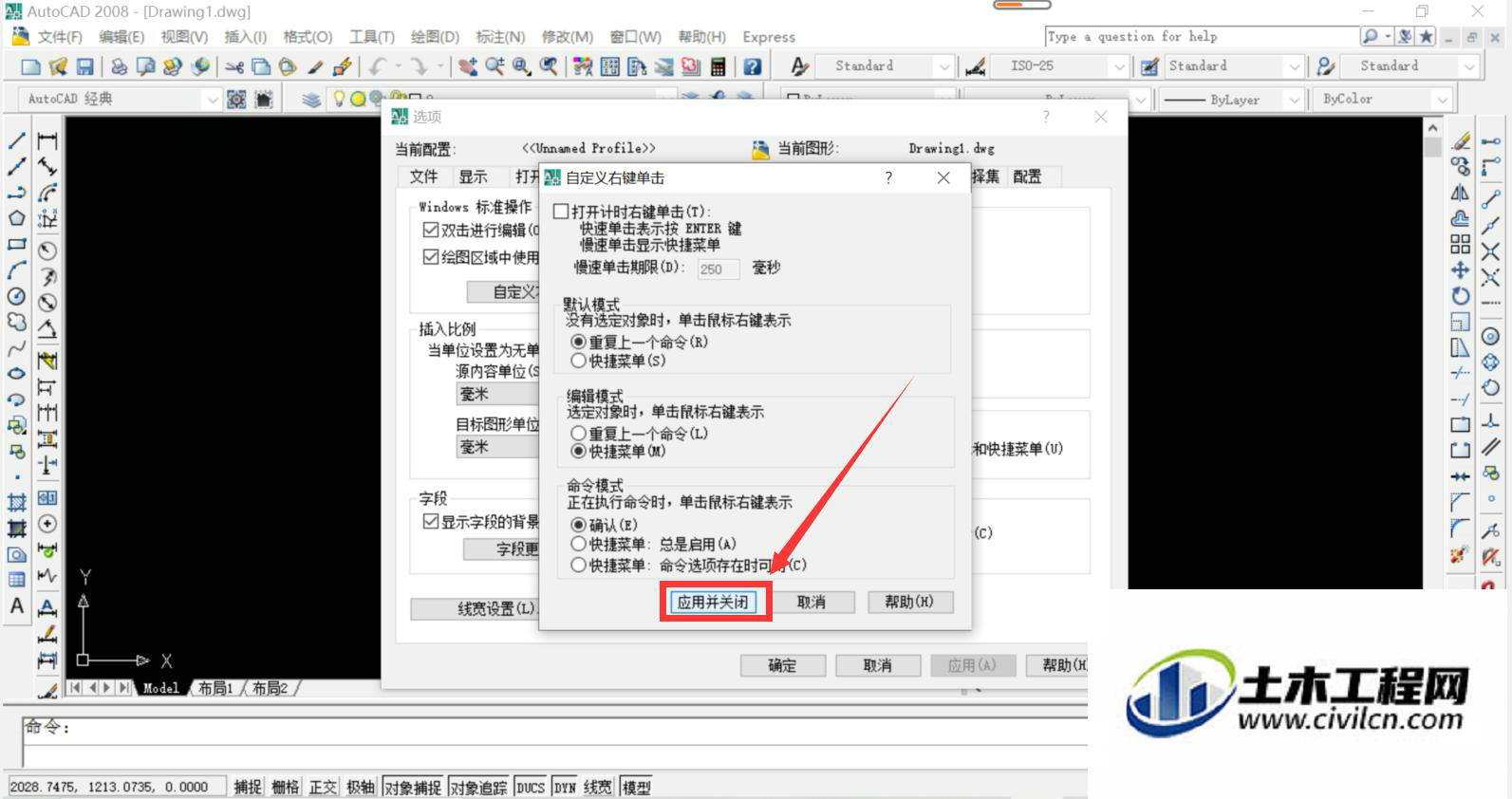1512x799 pixels.
Task: Select 快捷菜单: 命令选项存在时可用(C) radio
Action: [x=578, y=565]
